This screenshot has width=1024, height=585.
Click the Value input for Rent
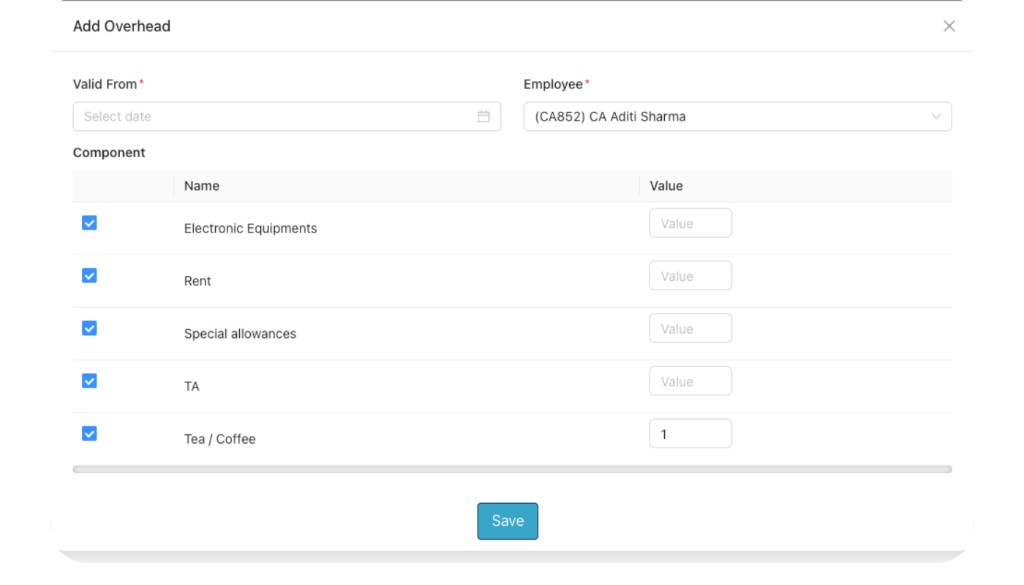point(690,275)
